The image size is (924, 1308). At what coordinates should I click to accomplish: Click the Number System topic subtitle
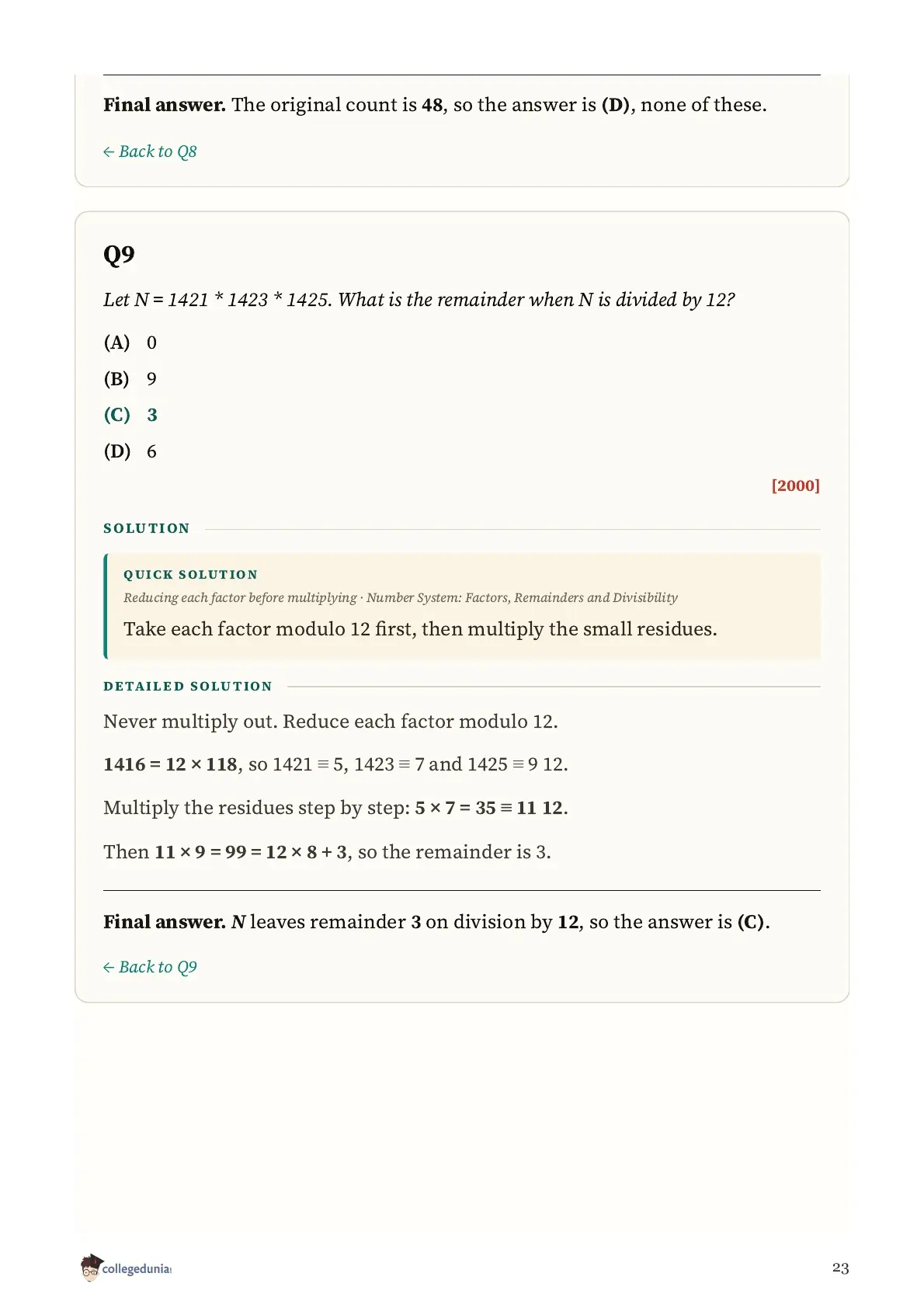pyautogui.click(x=522, y=597)
